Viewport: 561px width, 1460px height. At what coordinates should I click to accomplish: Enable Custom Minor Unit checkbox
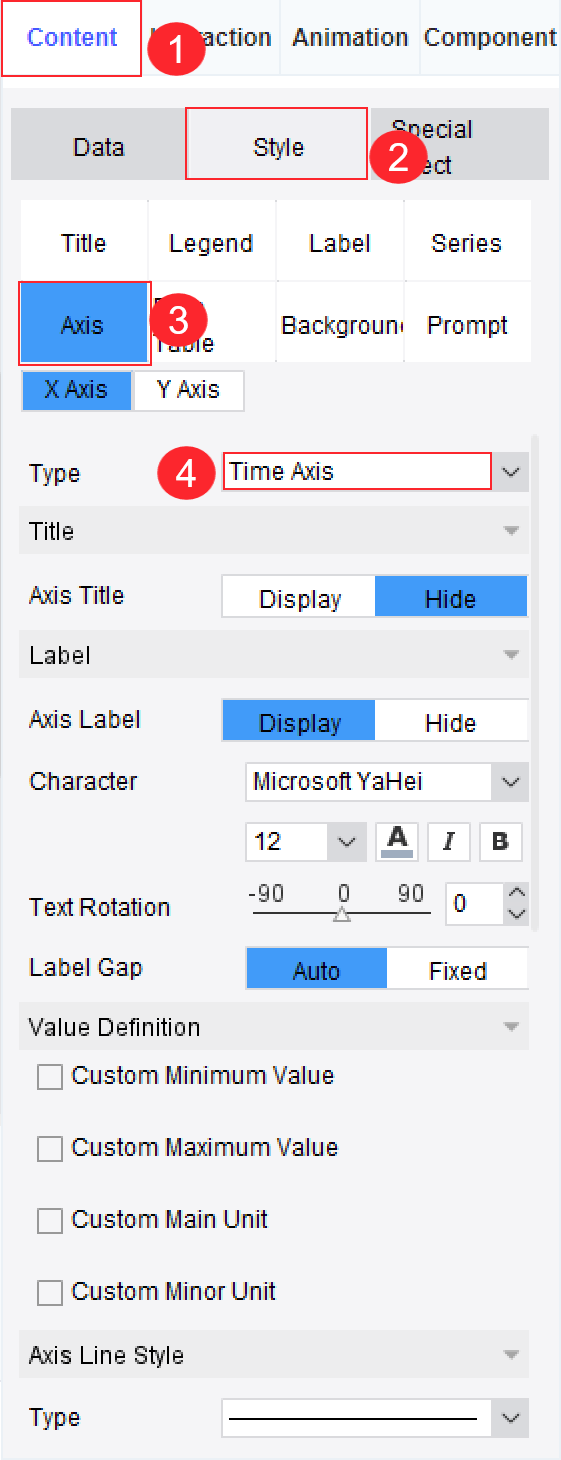pos(49,1293)
